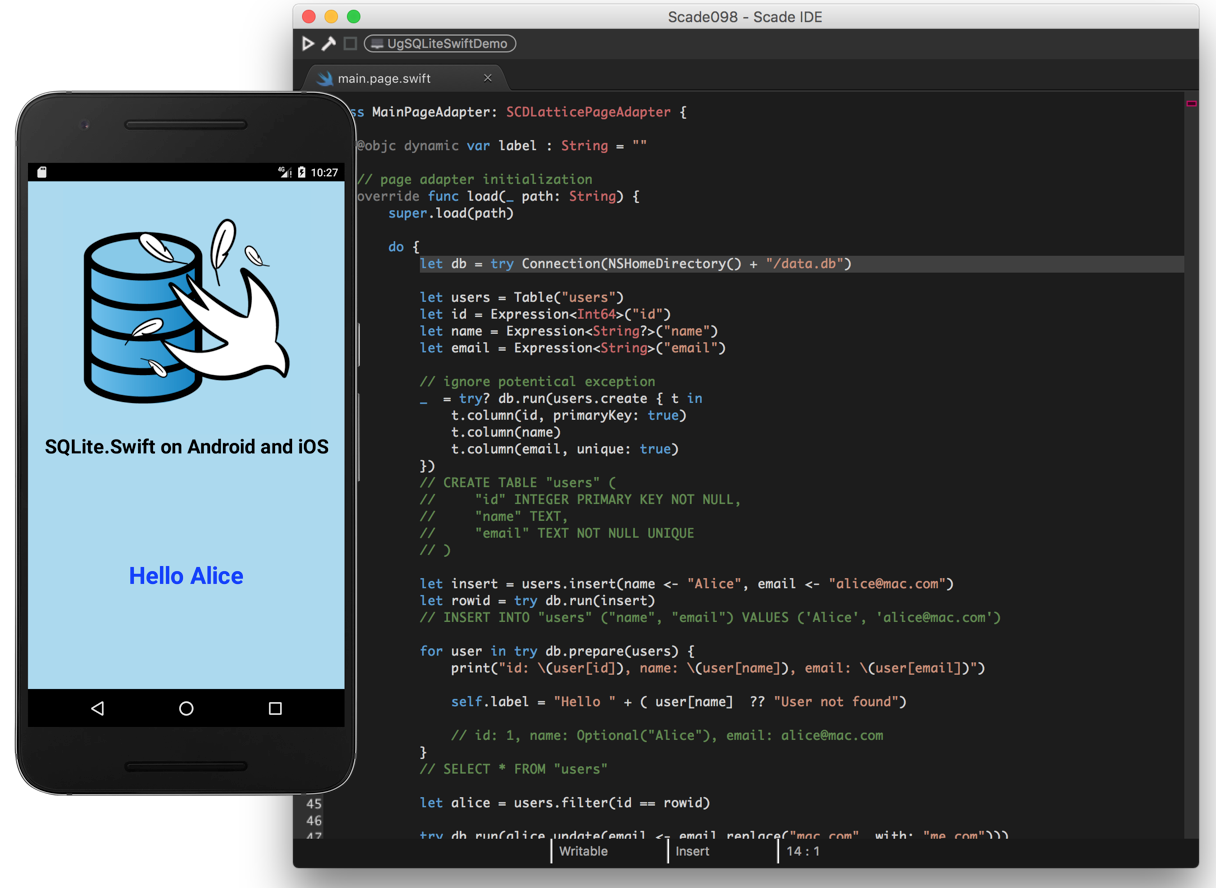Open the UgSQLiteSwiftDemo target selector
This screenshot has height=888, width=1216.
click(x=440, y=44)
